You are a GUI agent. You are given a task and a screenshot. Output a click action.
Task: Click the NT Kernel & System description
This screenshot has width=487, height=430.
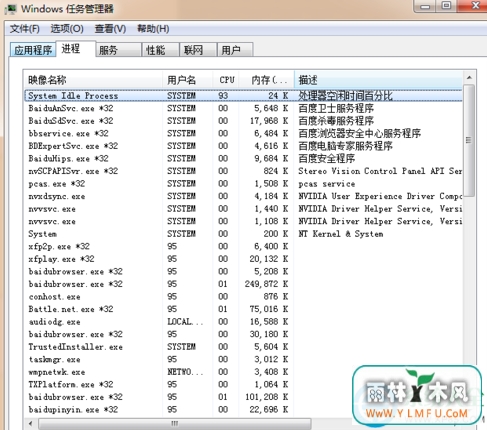pos(341,234)
